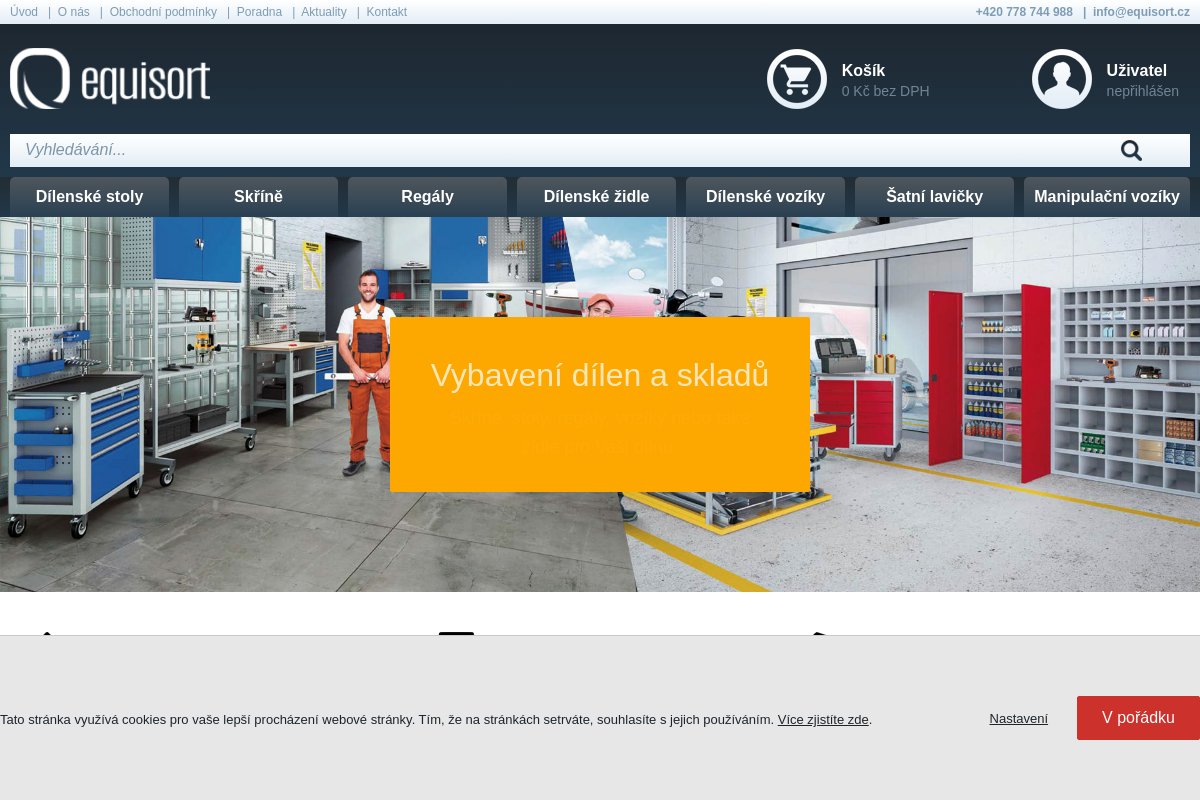This screenshot has width=1200, height=800.
Task: Open the shopping cart icon
Action: pyautogui.click(x=796, y=79)
